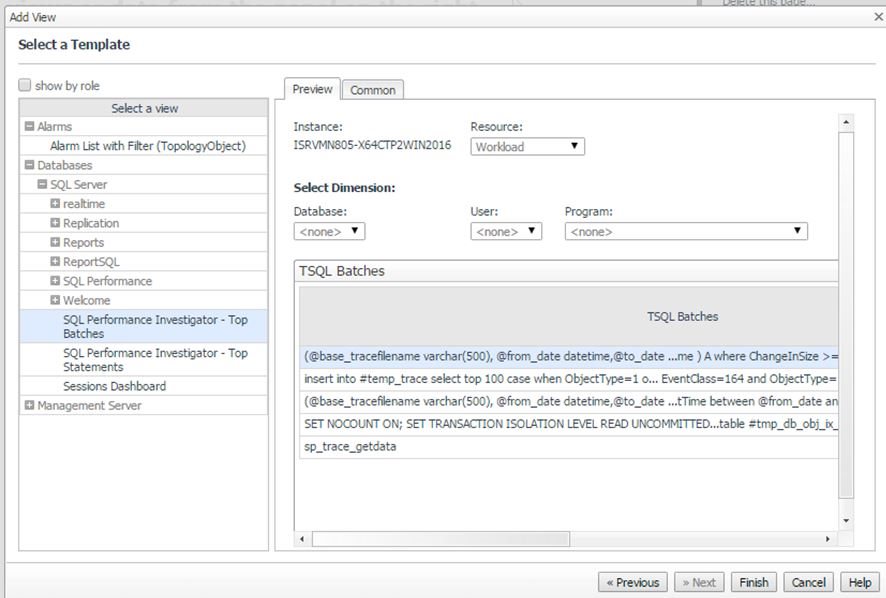This screenshot has width=886, height=598.
Task: Open the Program dimension dropdown
Action: 686,231
